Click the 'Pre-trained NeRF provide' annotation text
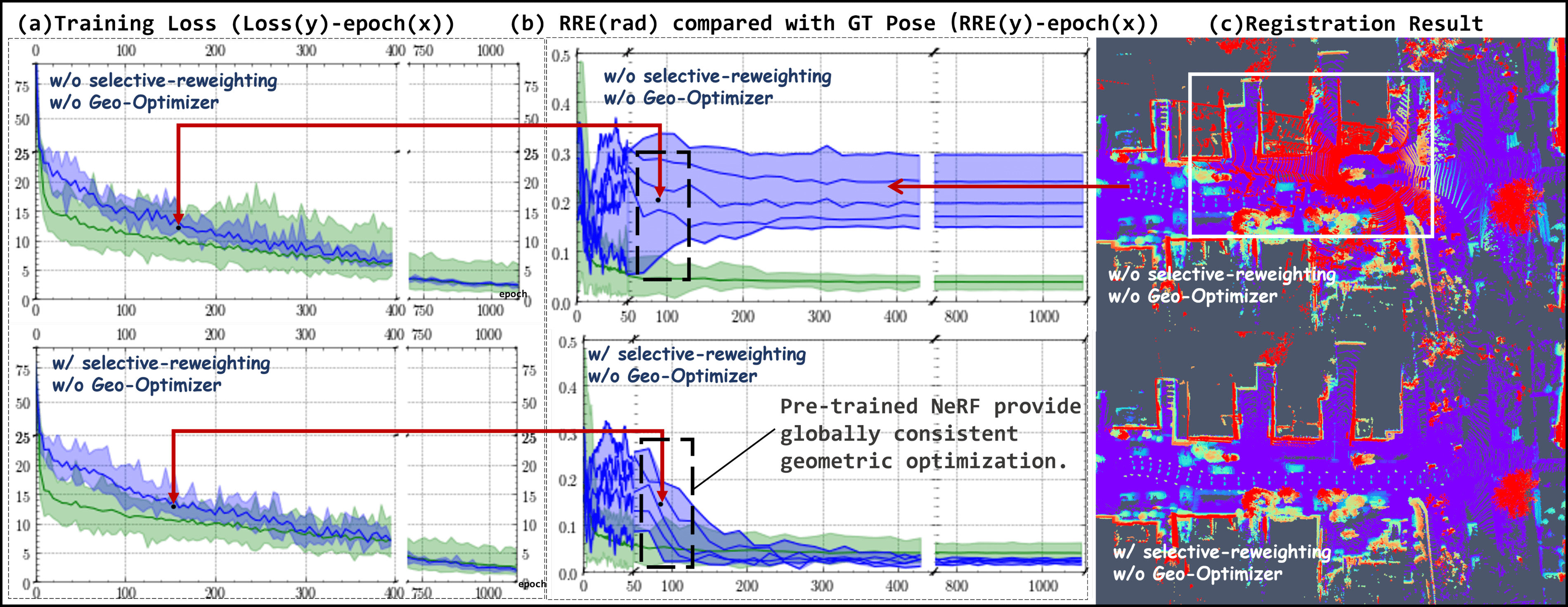This screenshot has height=607, width=1568. point(930,407)
